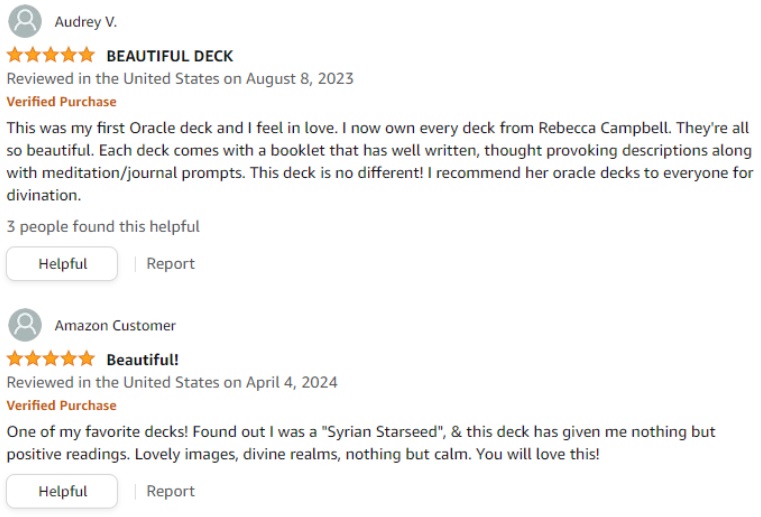Click Verified Purchase label under April 4 review
Viewport: 761px width, 517px height.
[x=61, y=406]
